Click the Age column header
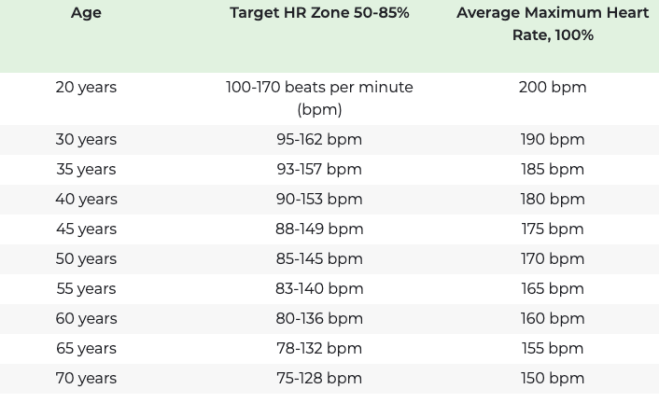This screenshot has width=659, height=403. [85, 15]
